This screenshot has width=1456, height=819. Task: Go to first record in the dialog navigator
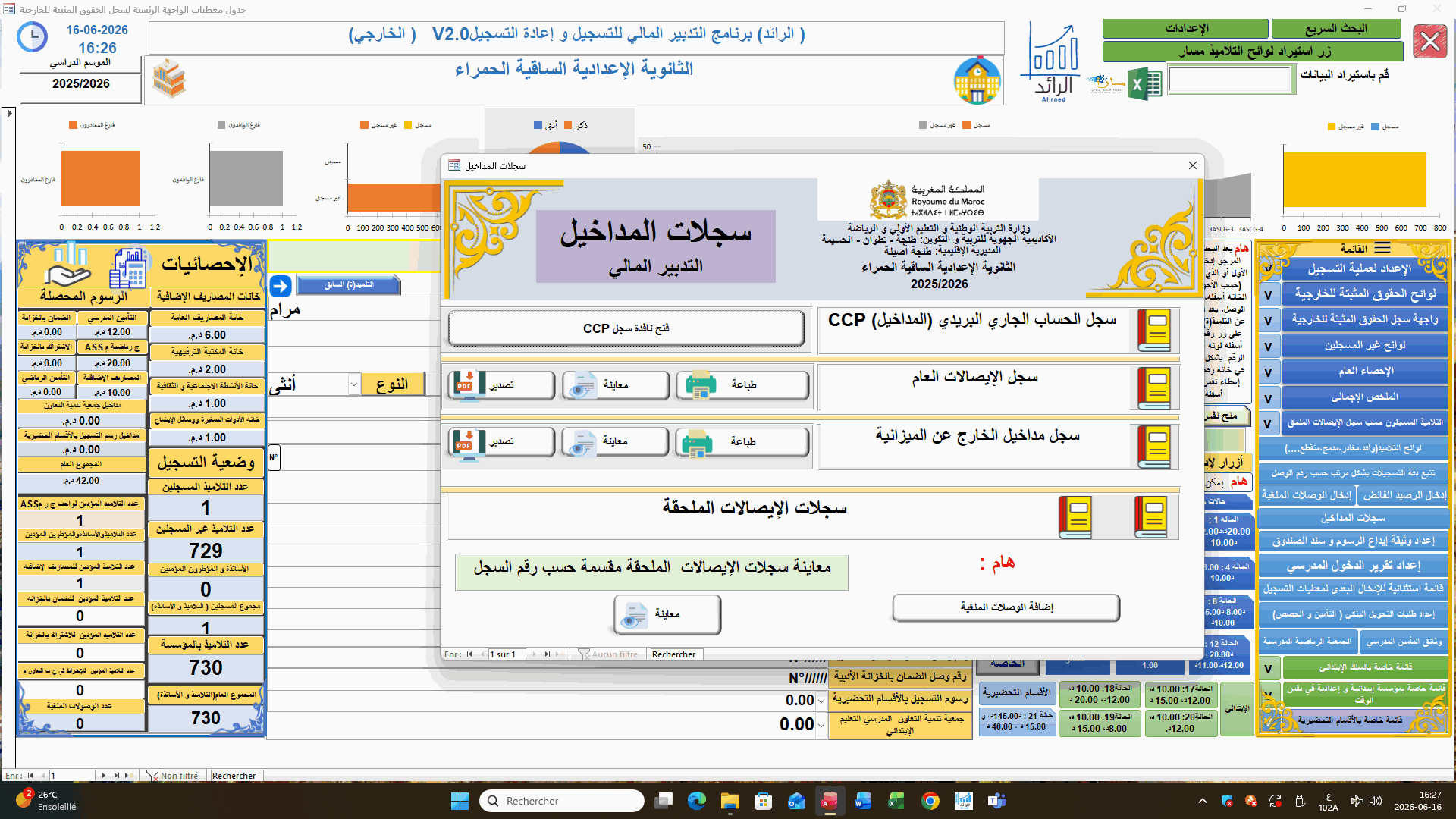pos(469,654)
